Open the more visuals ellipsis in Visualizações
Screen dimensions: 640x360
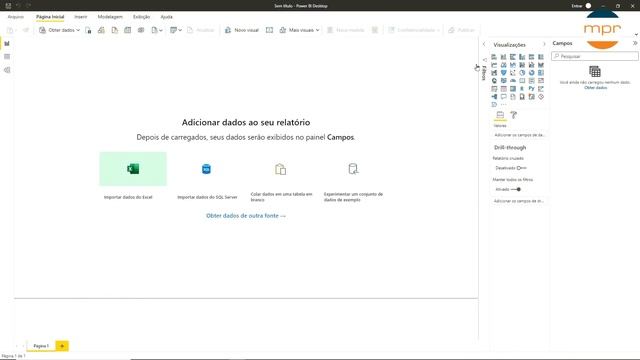pyautogui.click(x=503, y=104)
